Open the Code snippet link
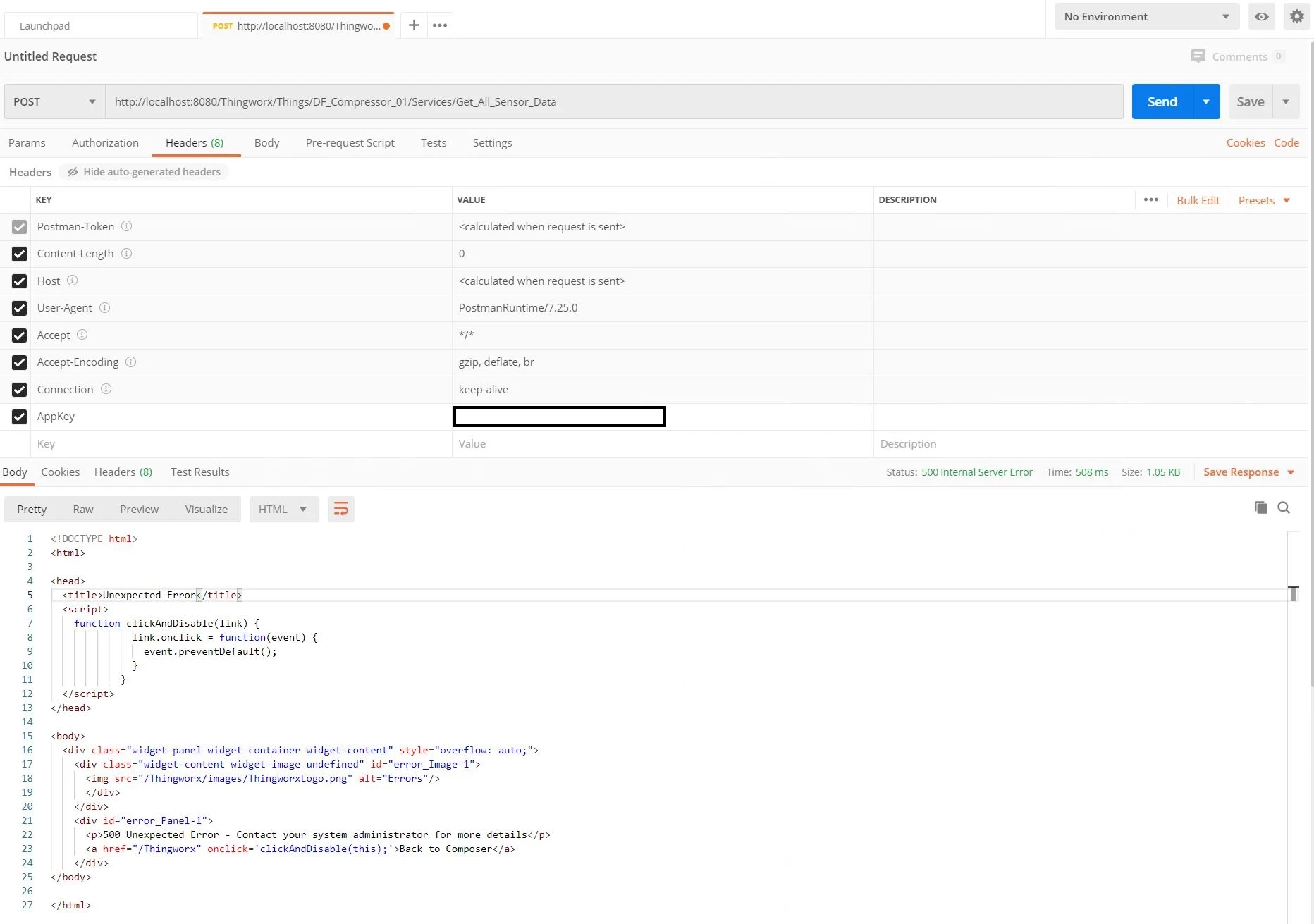This screenshot has width=1314, height=924. [1286, 142]
